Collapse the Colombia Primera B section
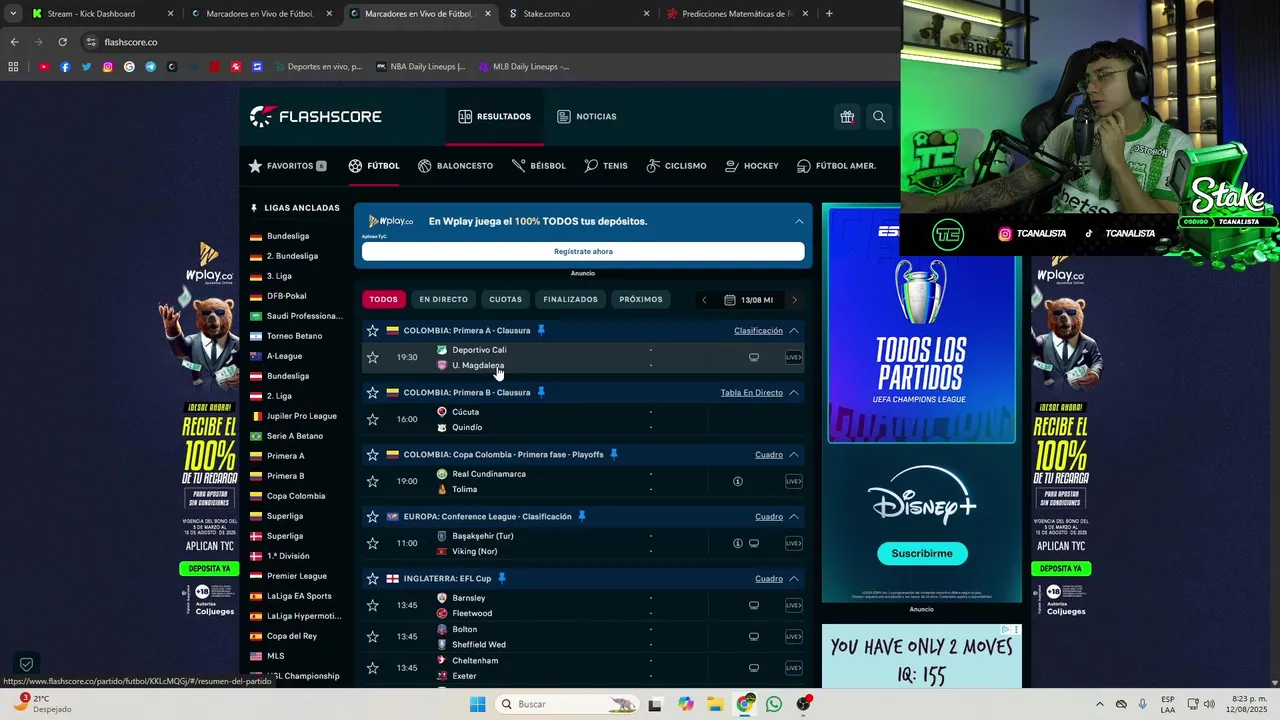1280x720 pixels. pos(794,393)
